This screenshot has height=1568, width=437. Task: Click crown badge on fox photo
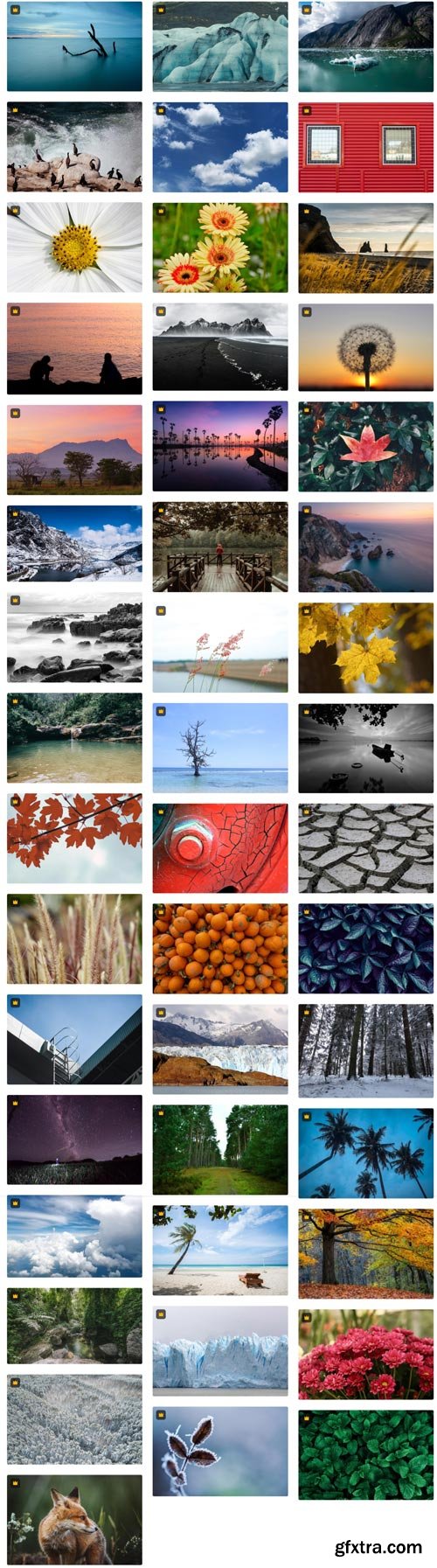point(16,1483)
